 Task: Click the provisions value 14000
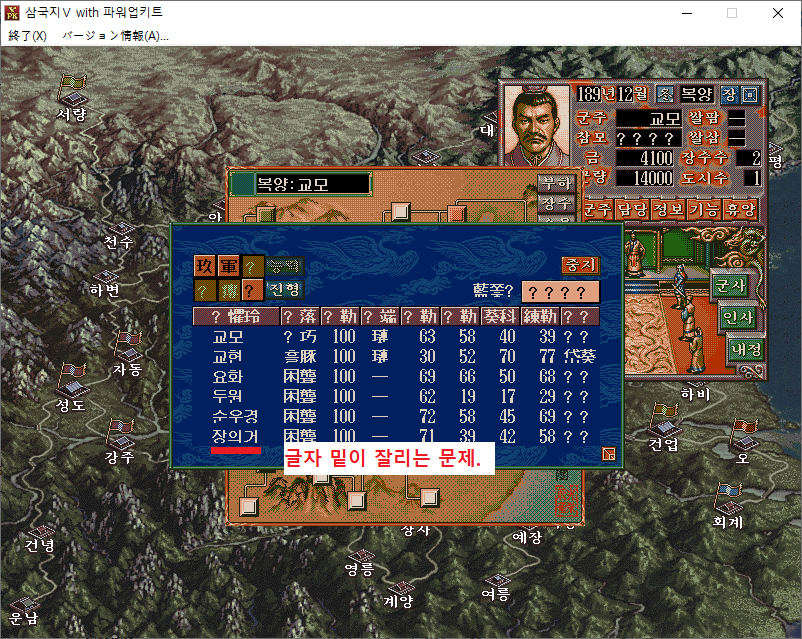(x=645, y=178)
